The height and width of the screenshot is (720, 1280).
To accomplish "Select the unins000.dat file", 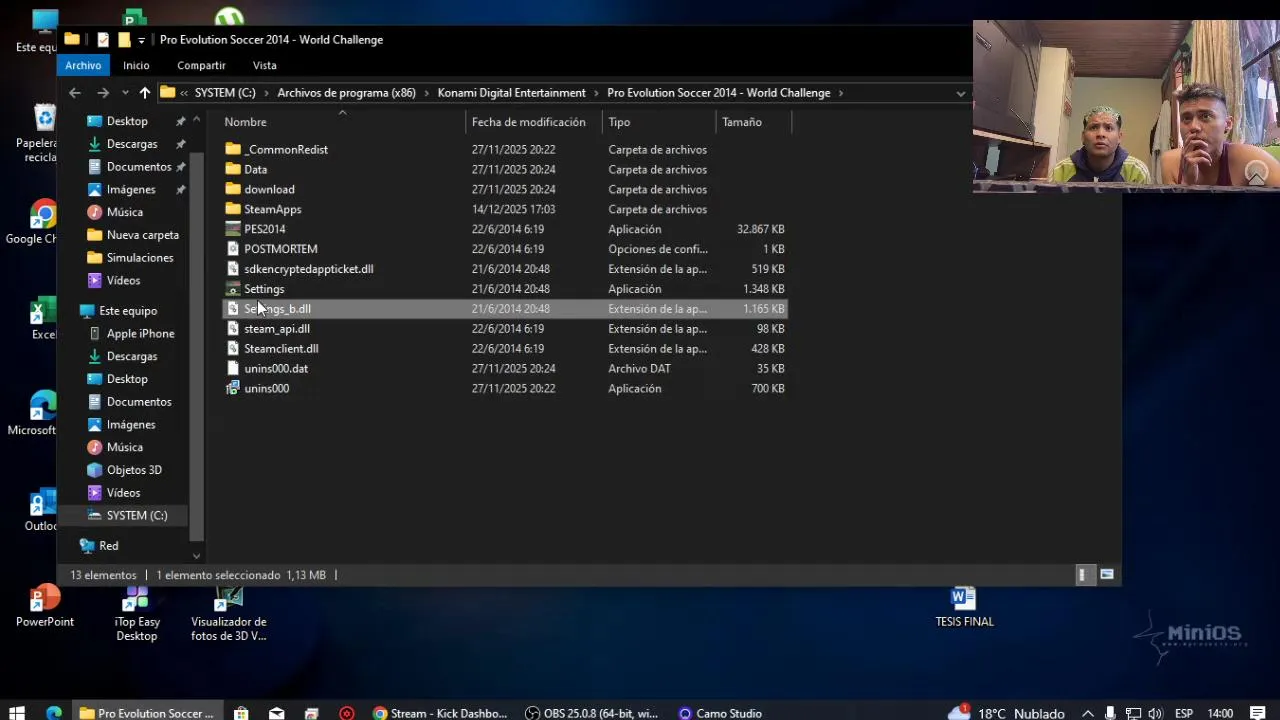I will coord(276,369).
